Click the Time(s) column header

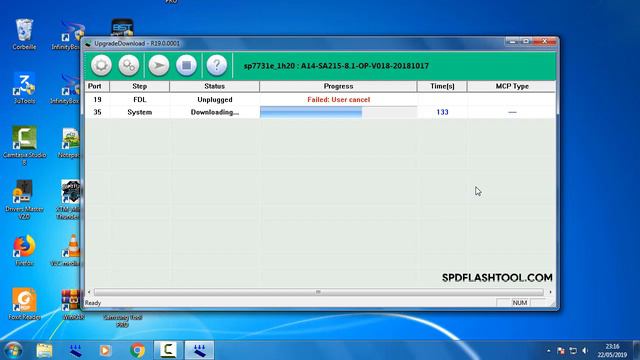click(x=442, y=86)
